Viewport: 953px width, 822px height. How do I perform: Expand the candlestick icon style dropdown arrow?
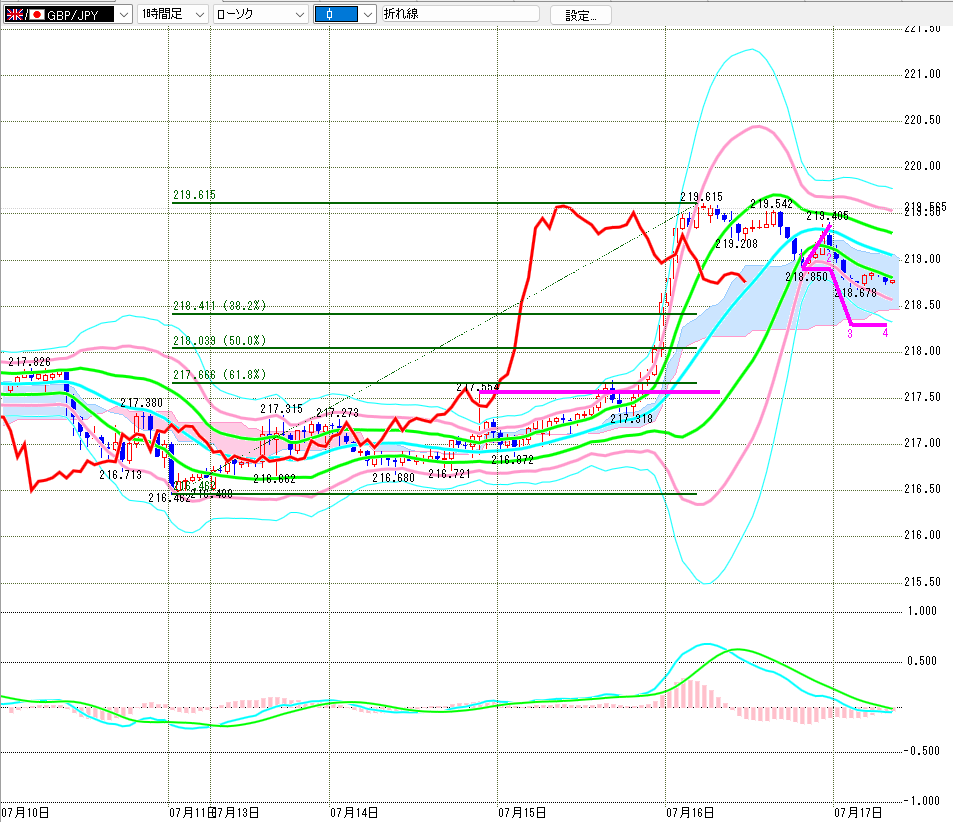[x=368, y=15]
